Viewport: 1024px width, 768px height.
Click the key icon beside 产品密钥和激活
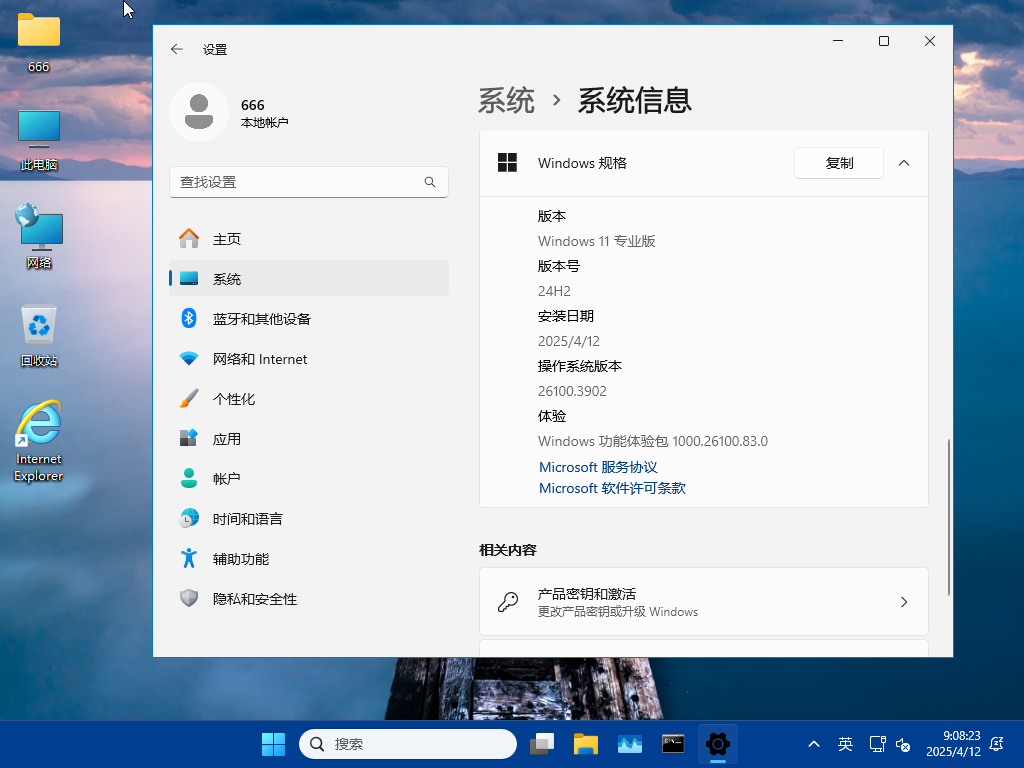tap(507, 601)
